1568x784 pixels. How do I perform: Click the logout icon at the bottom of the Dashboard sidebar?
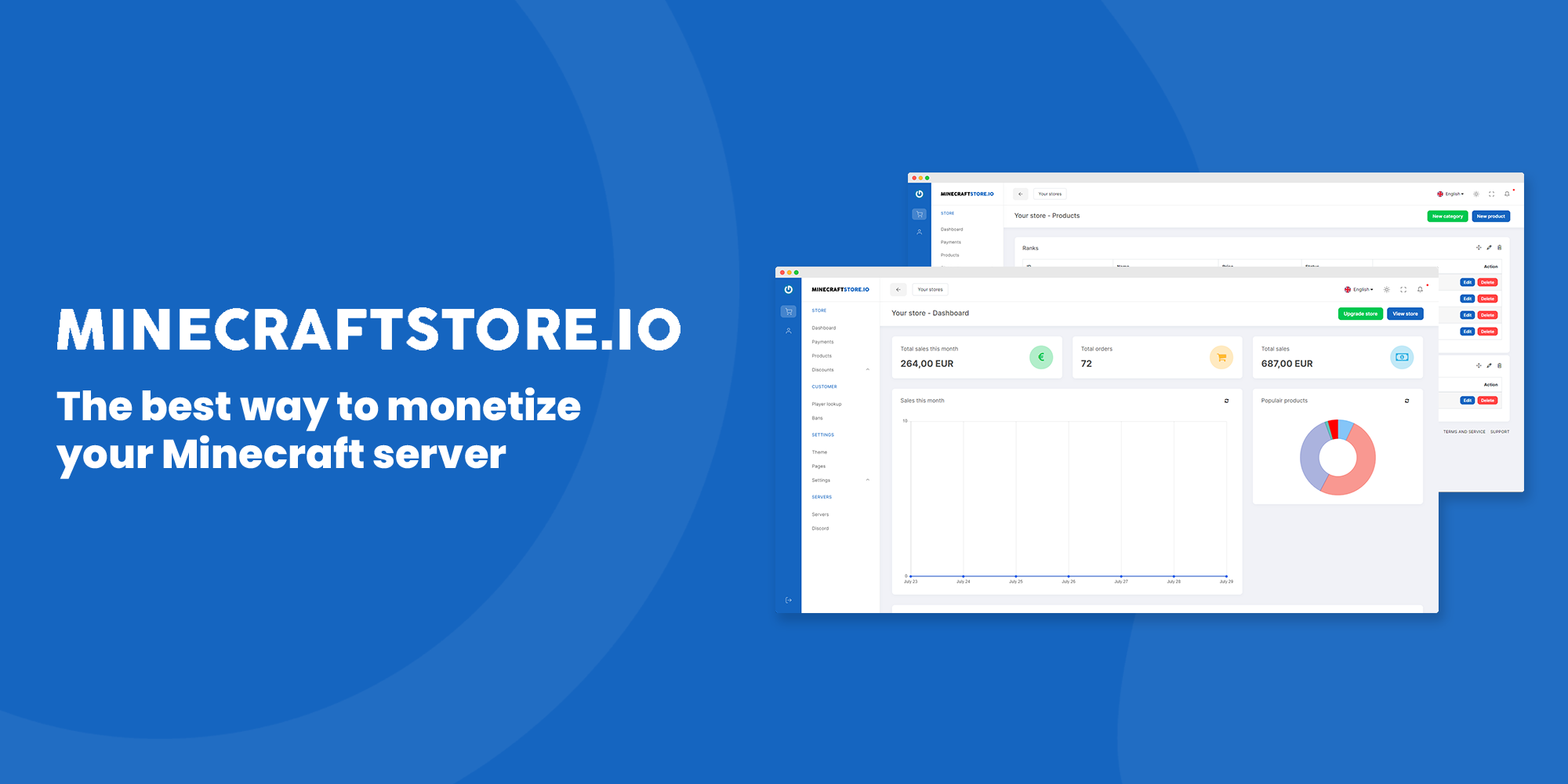tap(788, 601)
